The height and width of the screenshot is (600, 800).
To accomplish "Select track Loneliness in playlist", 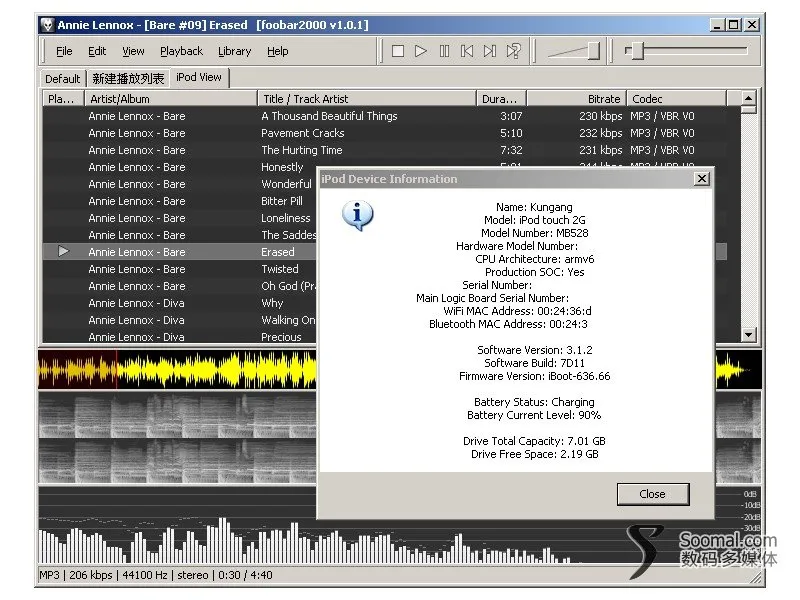I will [x=286, y=218].
